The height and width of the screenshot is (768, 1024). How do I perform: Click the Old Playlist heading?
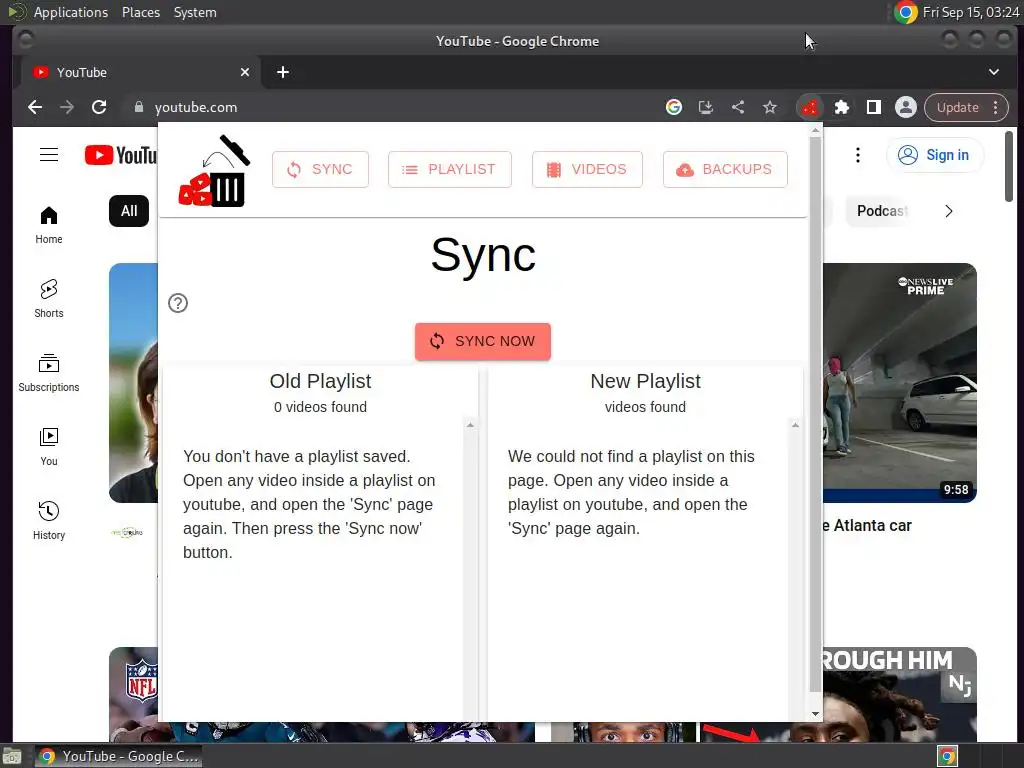pos(321,381)
